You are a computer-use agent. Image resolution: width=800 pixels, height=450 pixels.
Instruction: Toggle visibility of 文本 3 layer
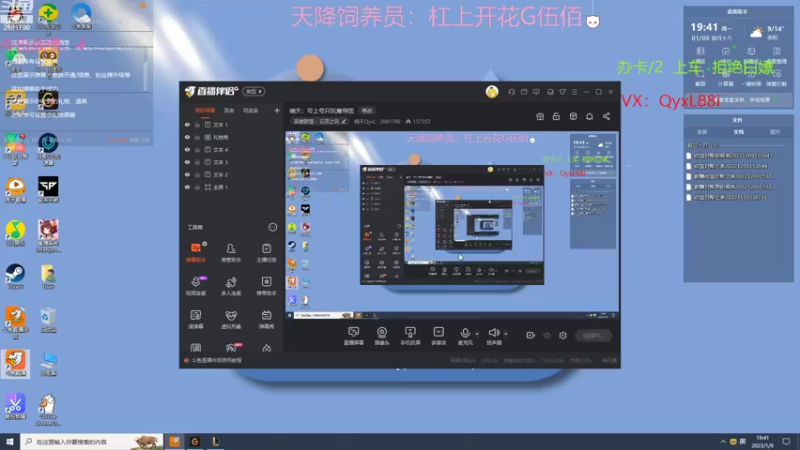pos(187,162)
